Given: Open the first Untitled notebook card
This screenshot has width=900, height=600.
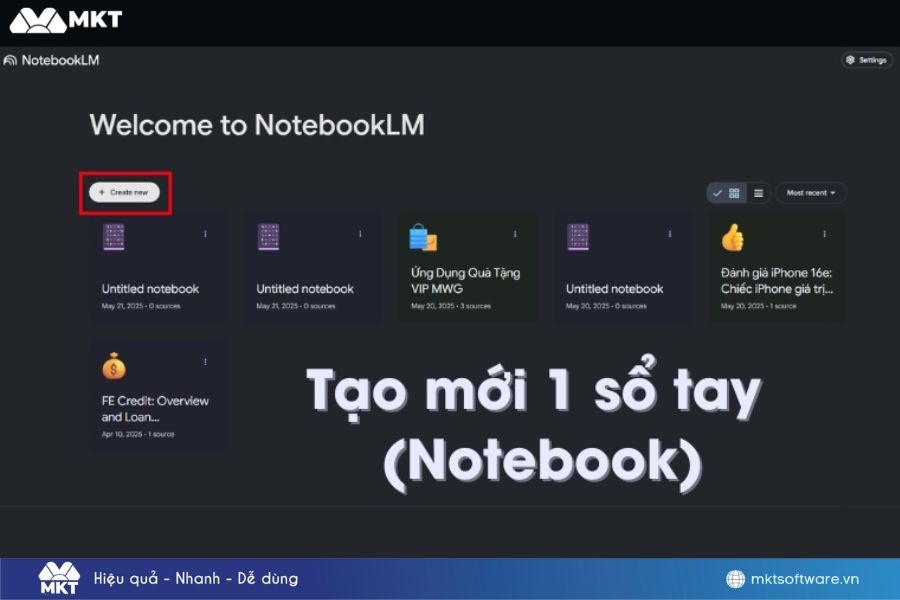Looking at the screenshot, I should point(150,289).
